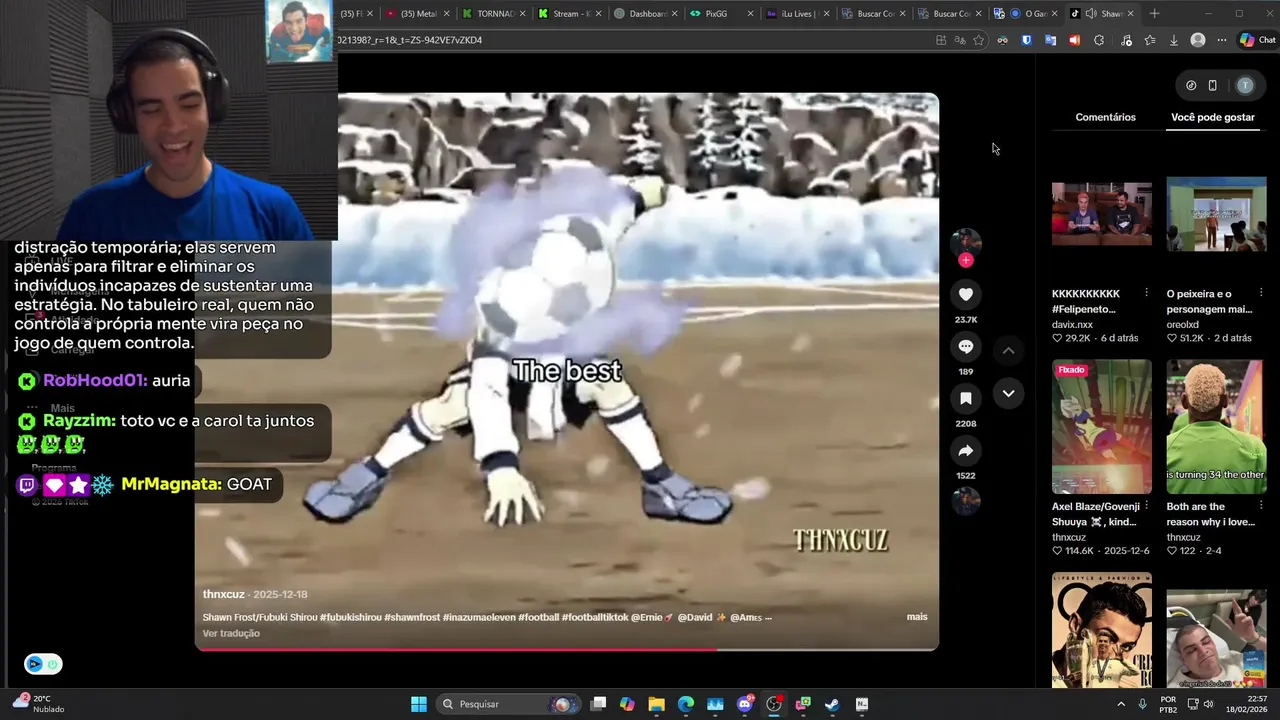Open Edge settings and more menu
The height and width of the screenshot is (720, 1280).
pos(1221,40)
